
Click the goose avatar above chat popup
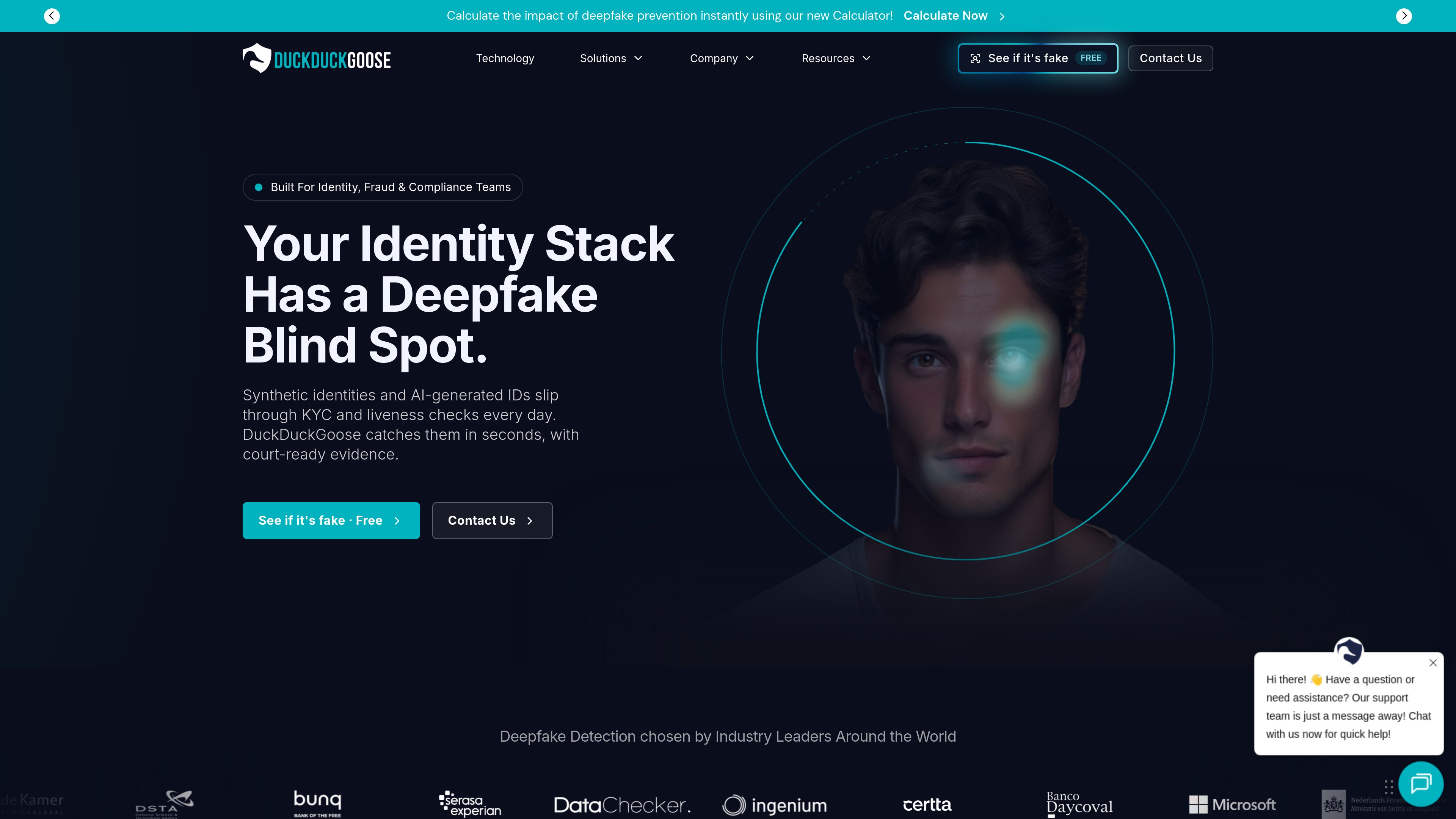click(x=1349, y=652)
